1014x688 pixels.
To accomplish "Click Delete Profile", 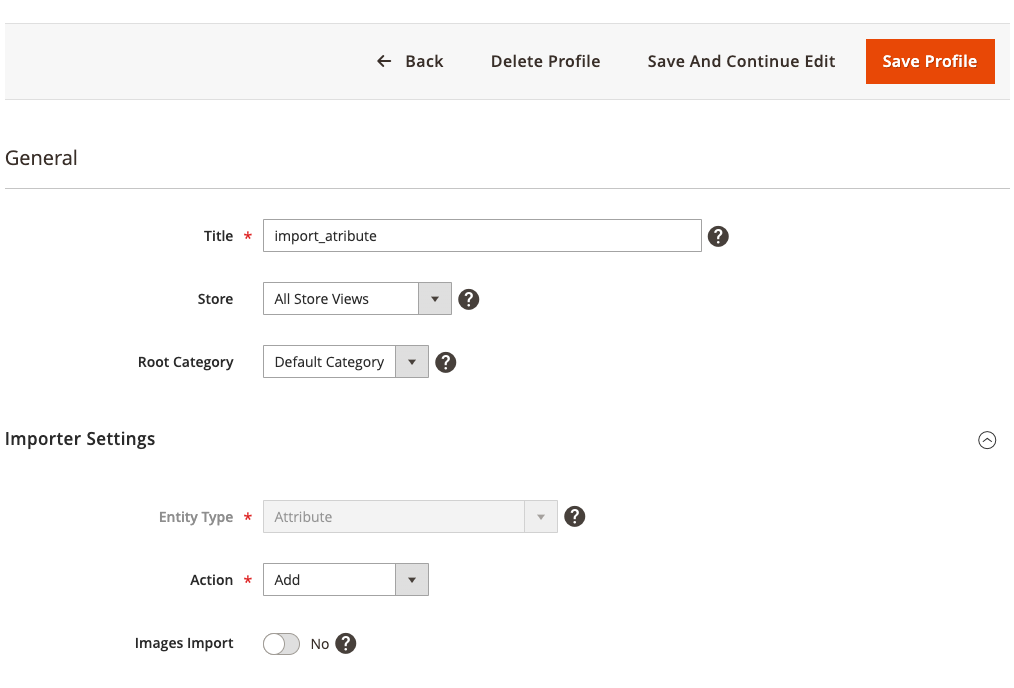I will coord(545,61).
